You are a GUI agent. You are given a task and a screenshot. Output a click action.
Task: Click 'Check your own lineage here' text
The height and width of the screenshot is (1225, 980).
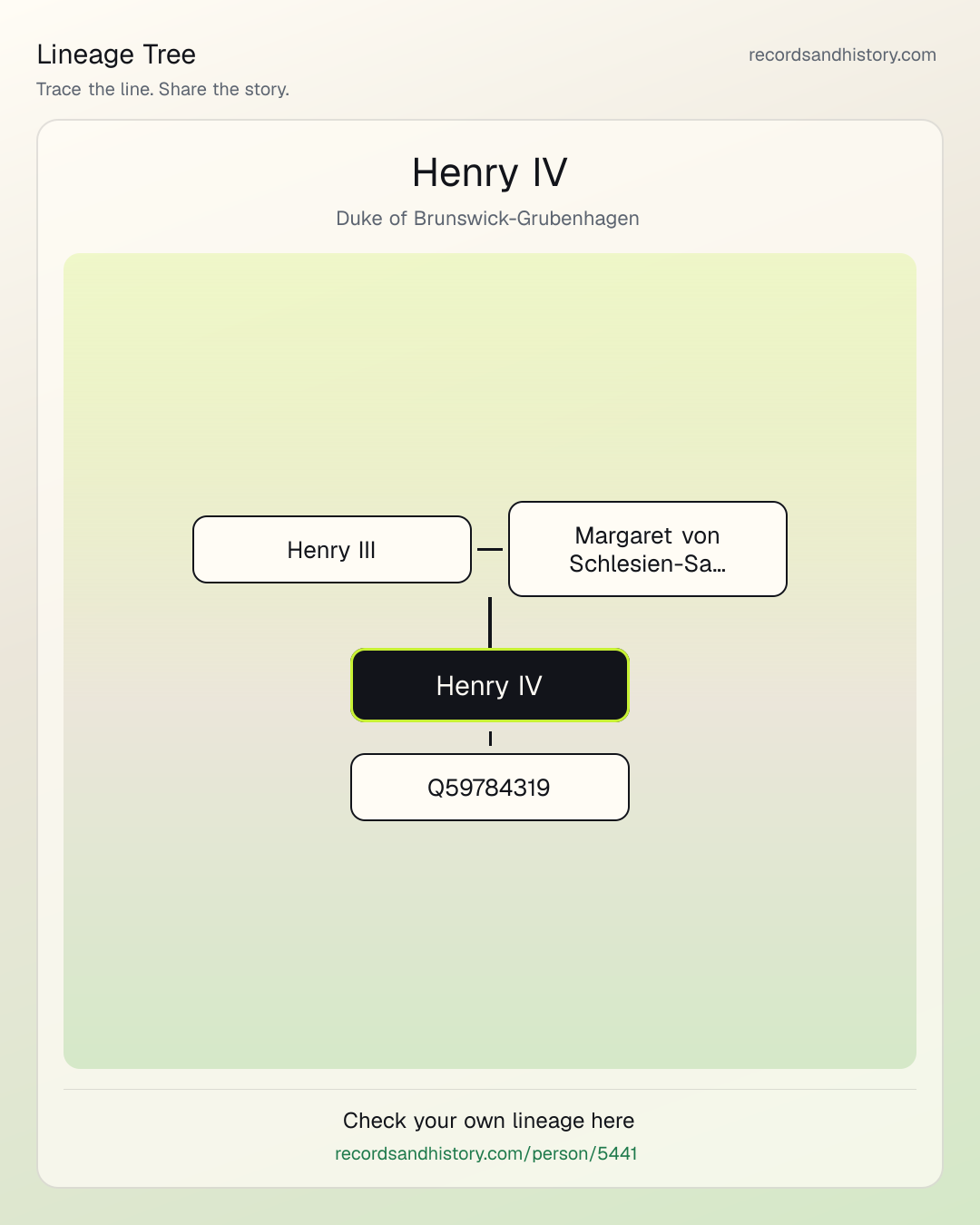489,1121
